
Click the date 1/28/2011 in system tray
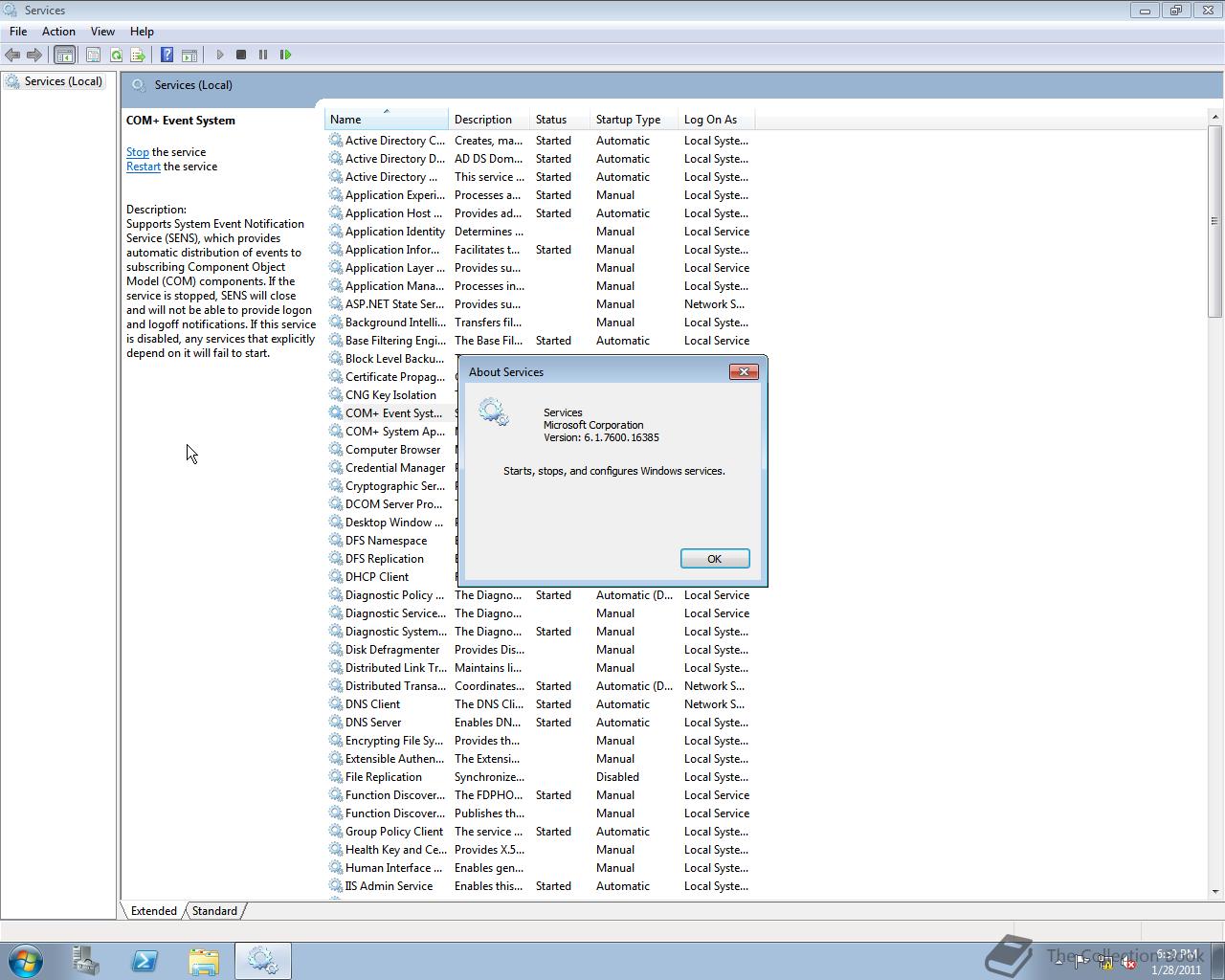(x=1176, y=969)
